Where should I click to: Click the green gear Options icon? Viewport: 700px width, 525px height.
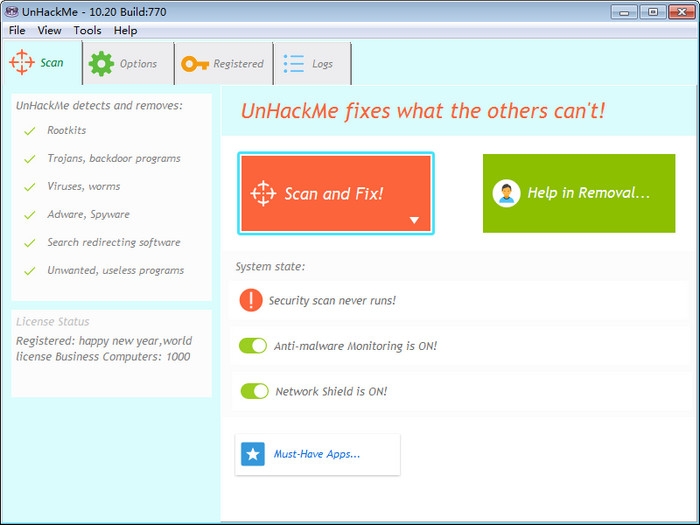[101, 63]
